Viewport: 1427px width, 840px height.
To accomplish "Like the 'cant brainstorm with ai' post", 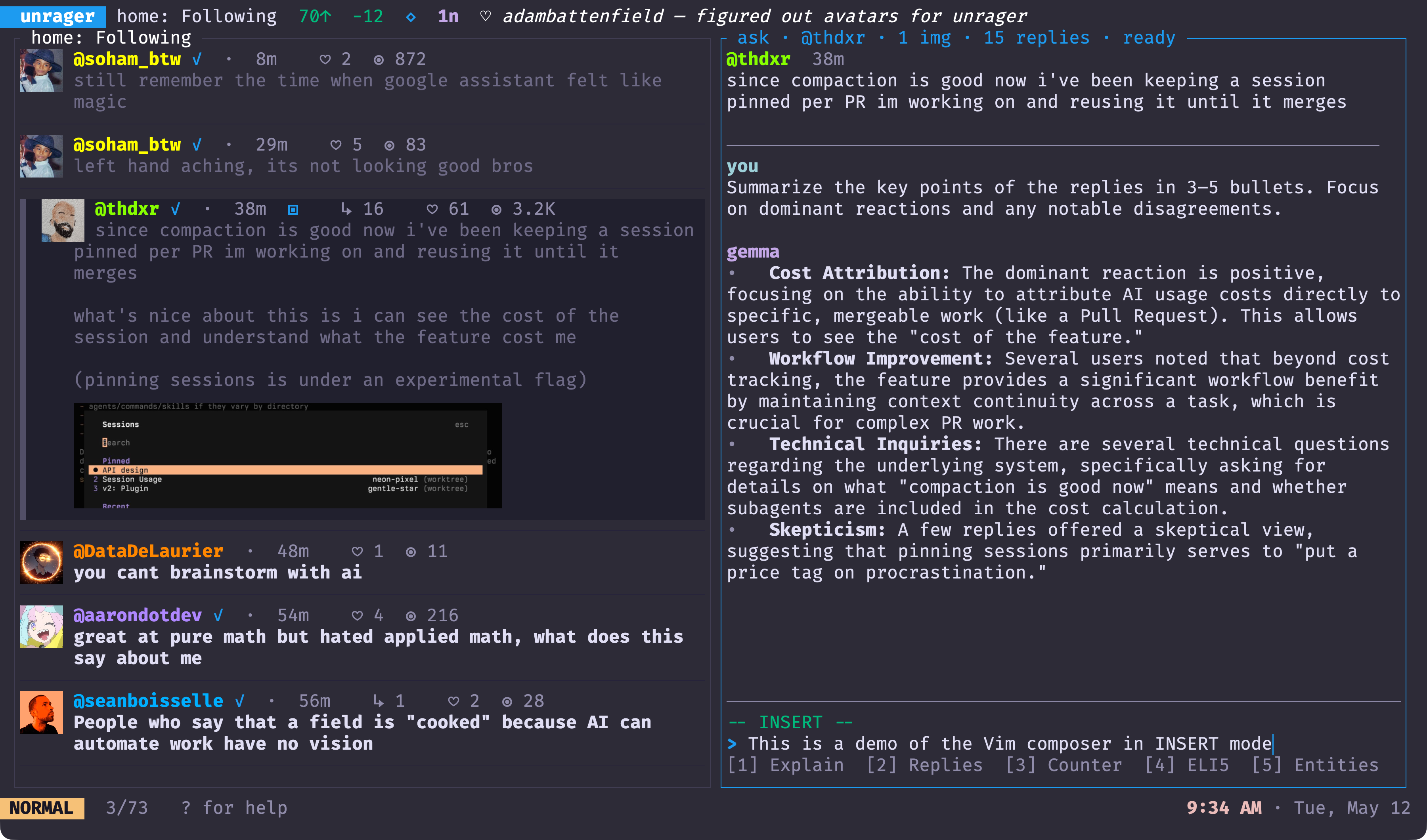I will click(x=357, y=551).
